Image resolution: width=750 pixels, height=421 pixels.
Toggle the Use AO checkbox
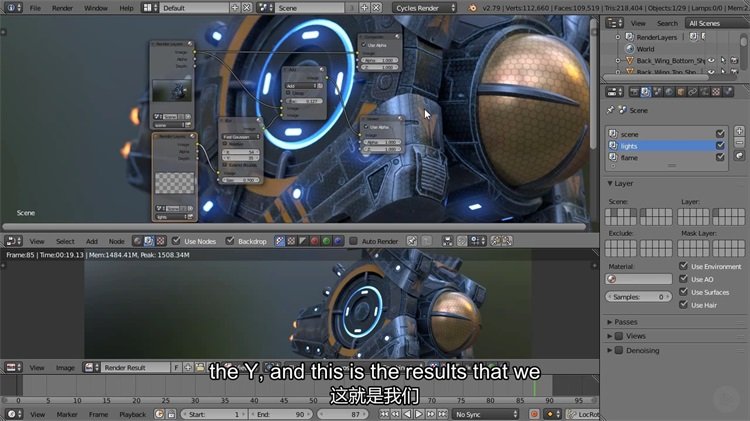click(683, 279)
